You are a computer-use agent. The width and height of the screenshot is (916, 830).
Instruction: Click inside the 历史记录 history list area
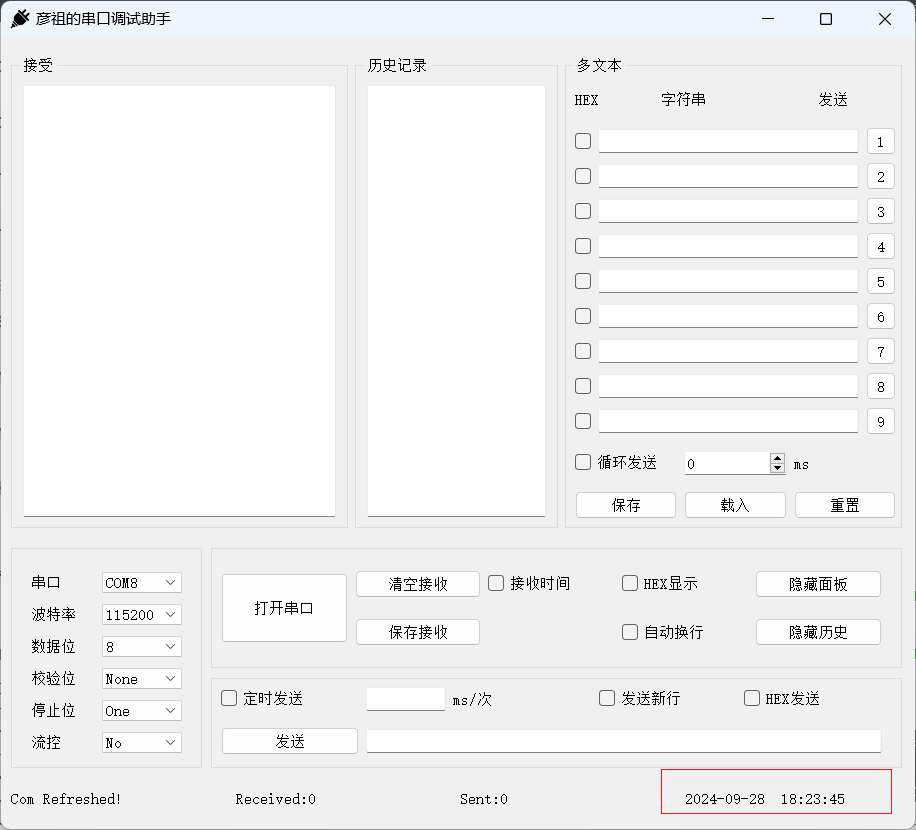(x=456, y=301)
